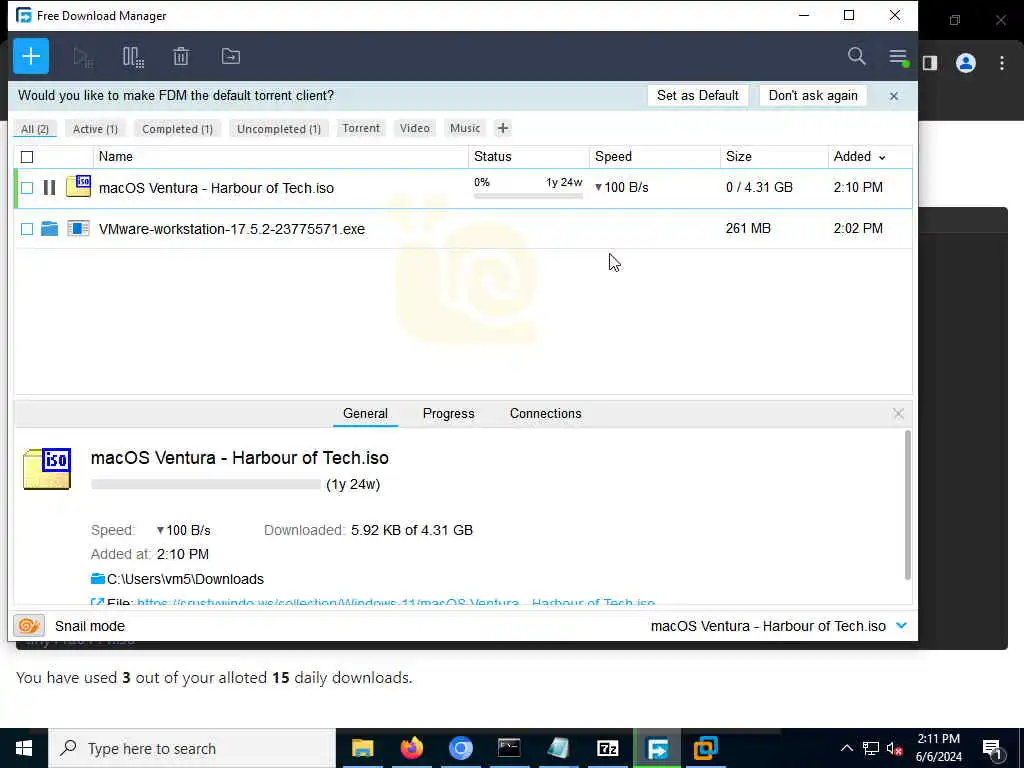Select the VMware-workstation-17.5.2-23775571.exe row name

click(232, 229)
